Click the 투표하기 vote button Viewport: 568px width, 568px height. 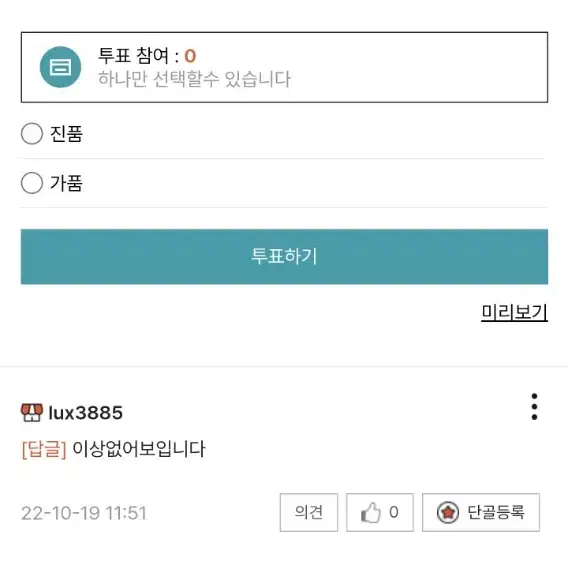[284, 256]
